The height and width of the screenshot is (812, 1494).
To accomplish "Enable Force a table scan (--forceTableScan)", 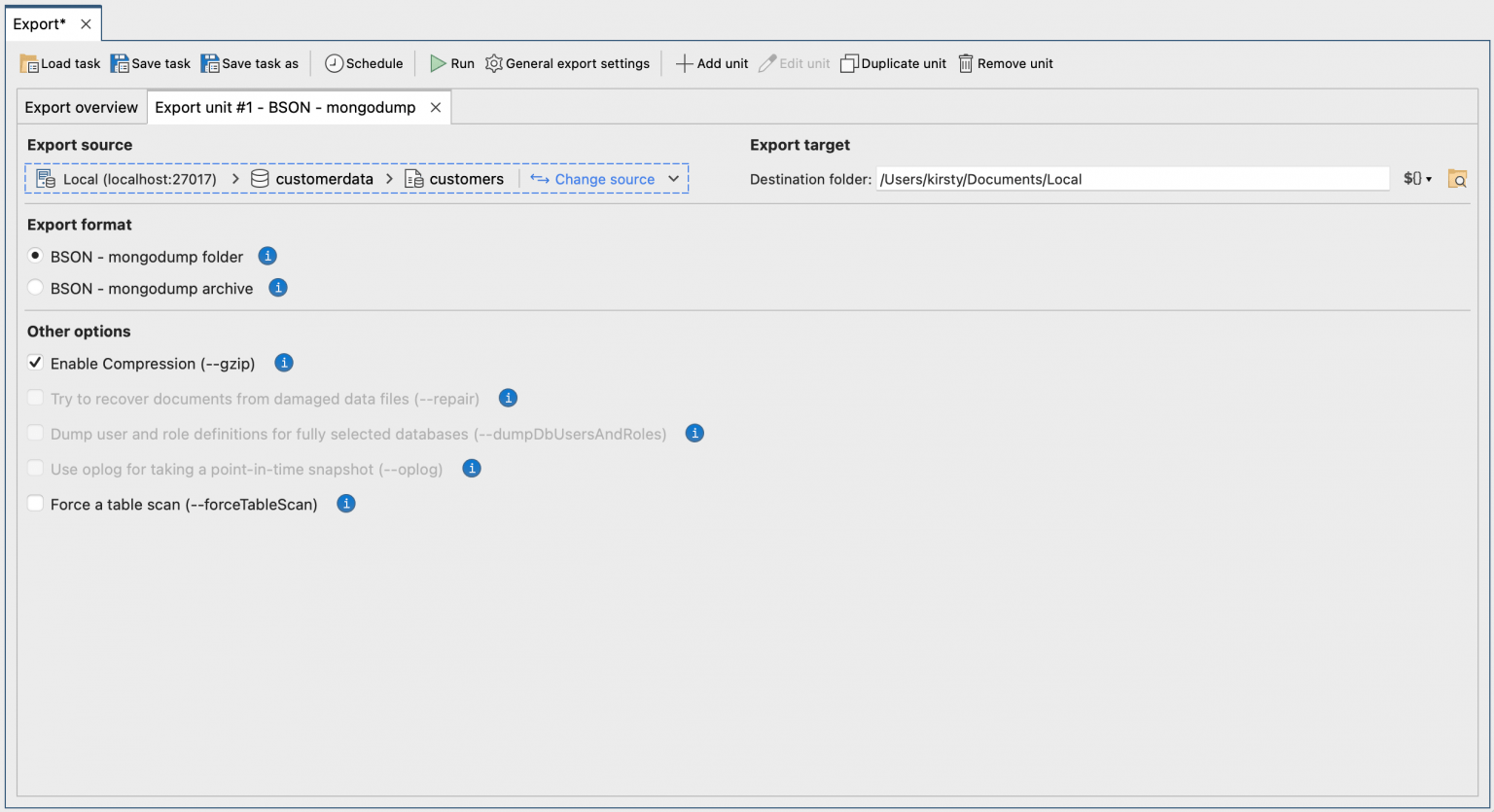I will (x=35, y=504).
